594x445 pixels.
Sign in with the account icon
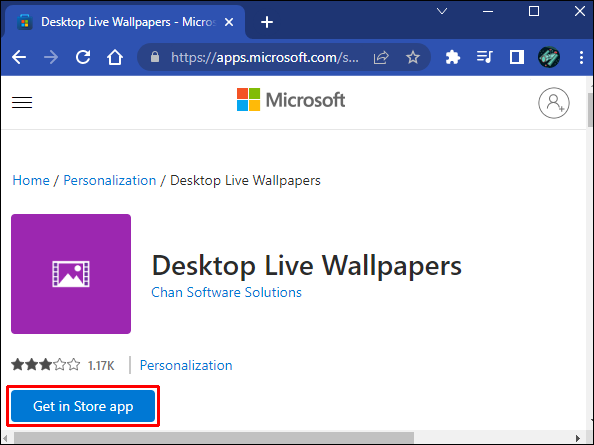pos(554,103)
